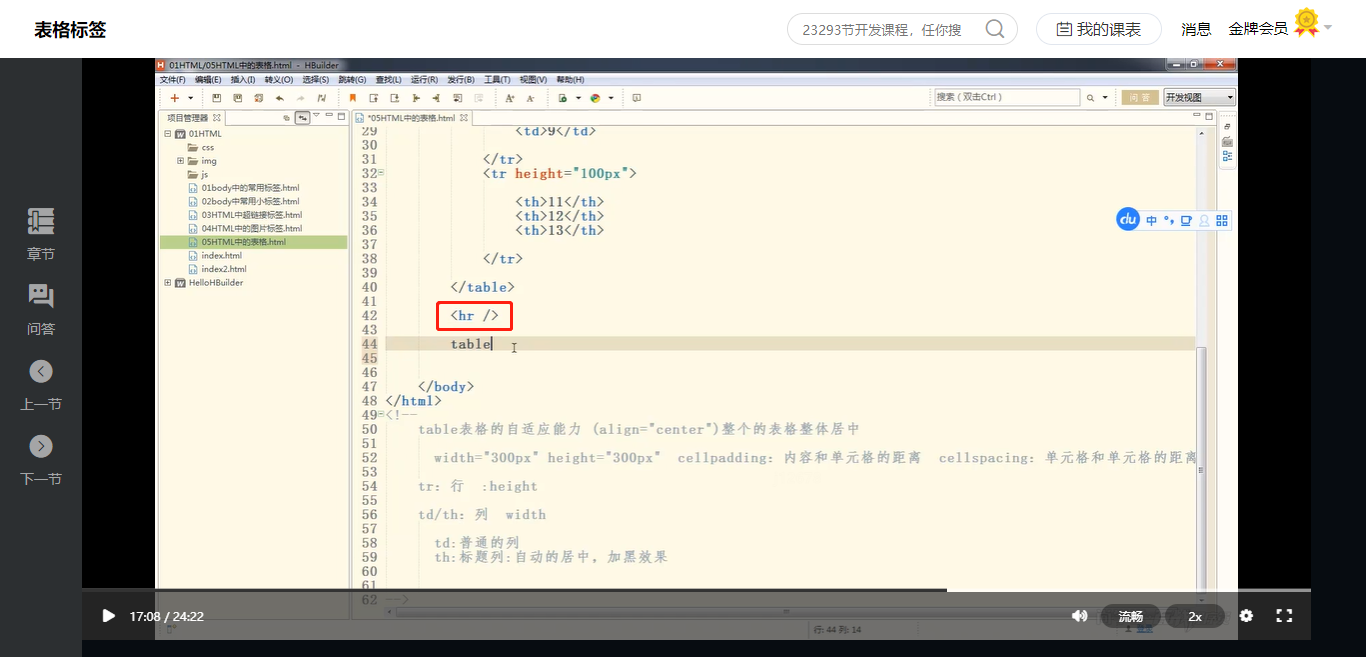1366x657 pixels.
Task: Collapse the 01HTML project node
Action: [167, 134]
